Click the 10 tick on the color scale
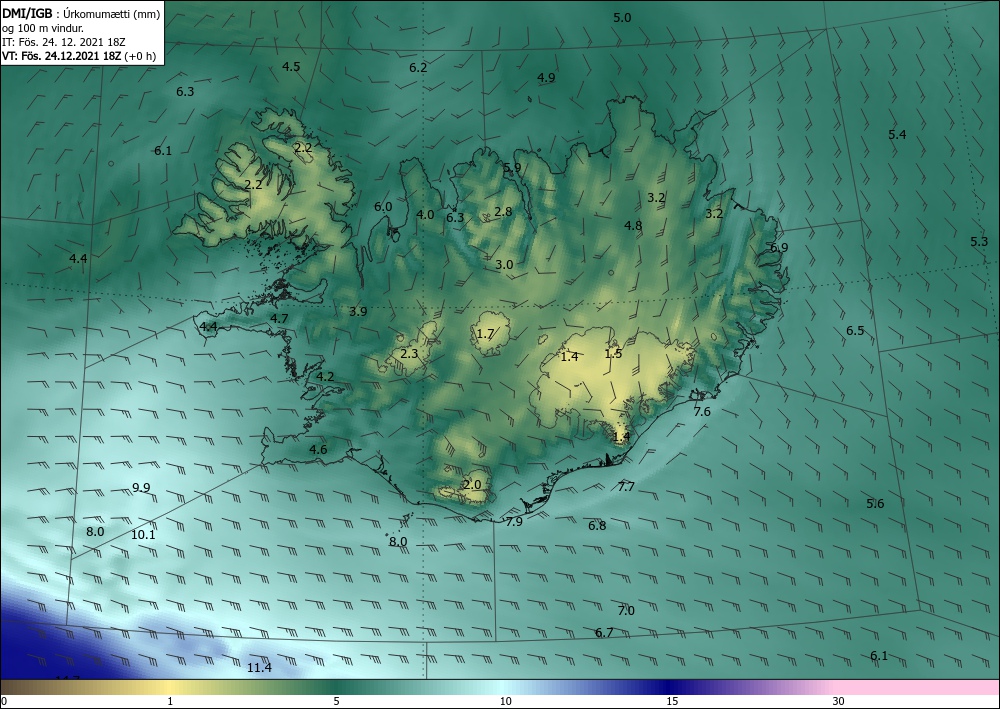This screenshot has width=1000, height=709. pos(505,702)
